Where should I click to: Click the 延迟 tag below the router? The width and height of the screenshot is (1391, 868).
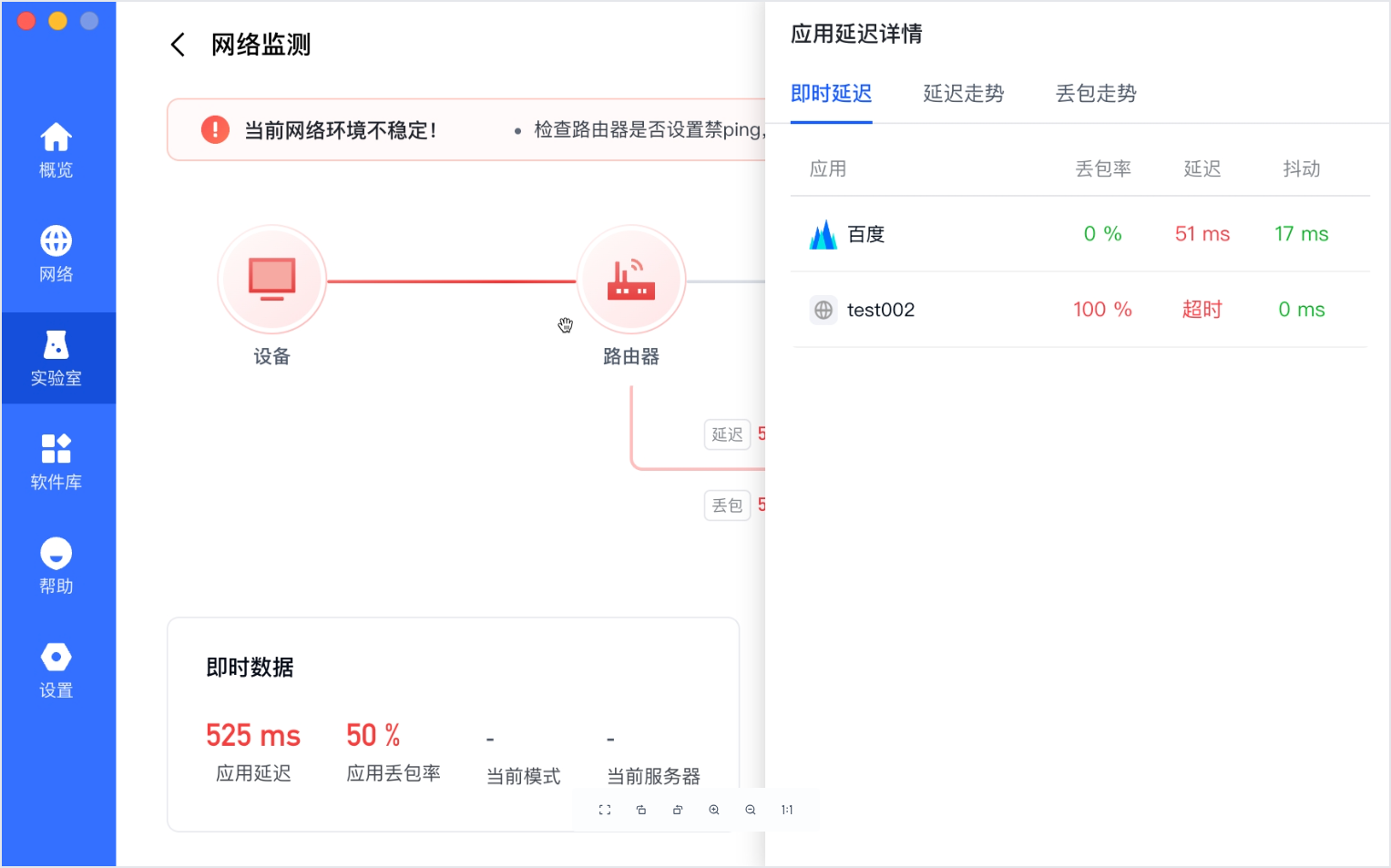(727, 434)
